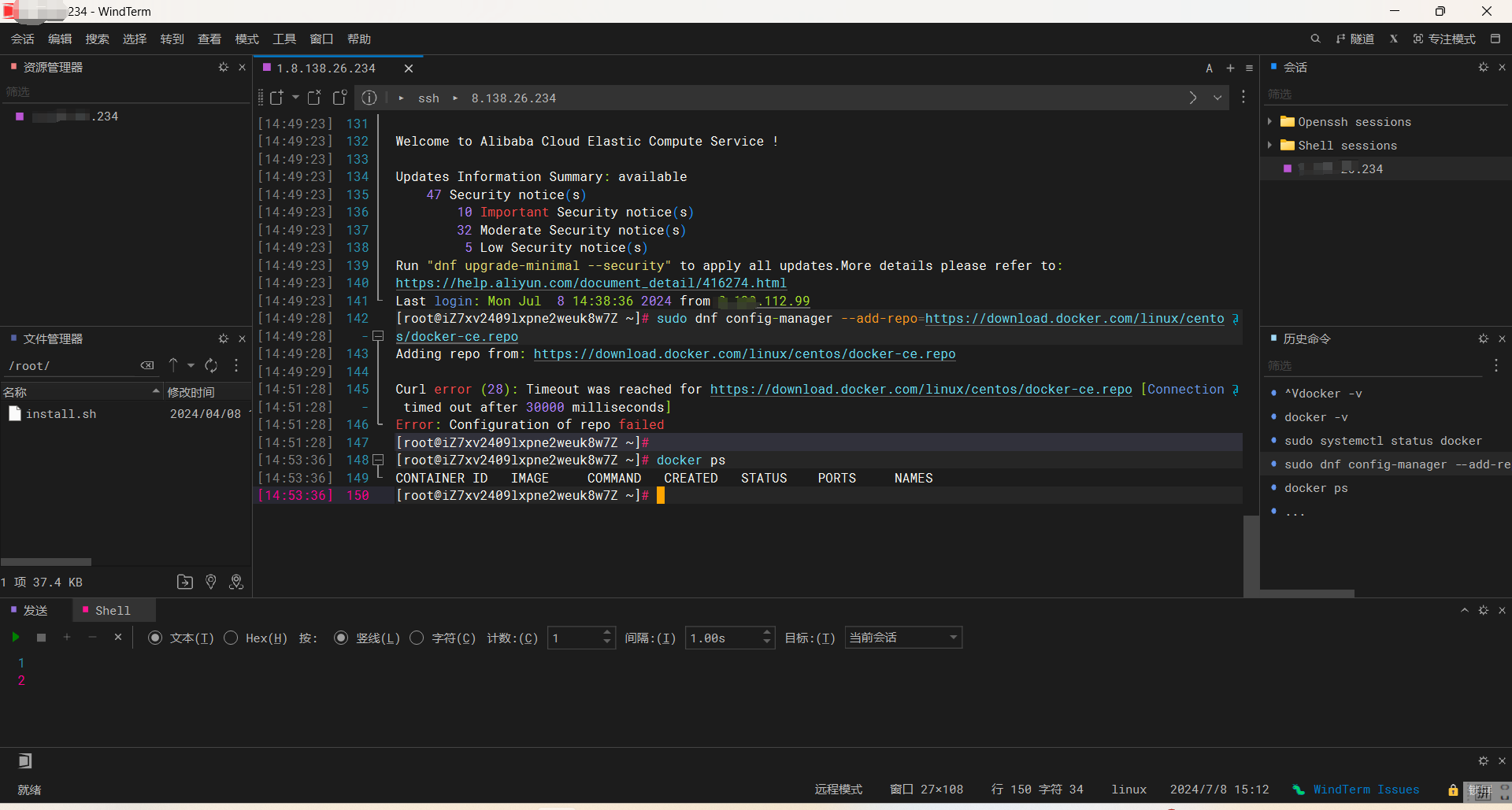Click the sync location icon in file manager footer

[235, 582]
